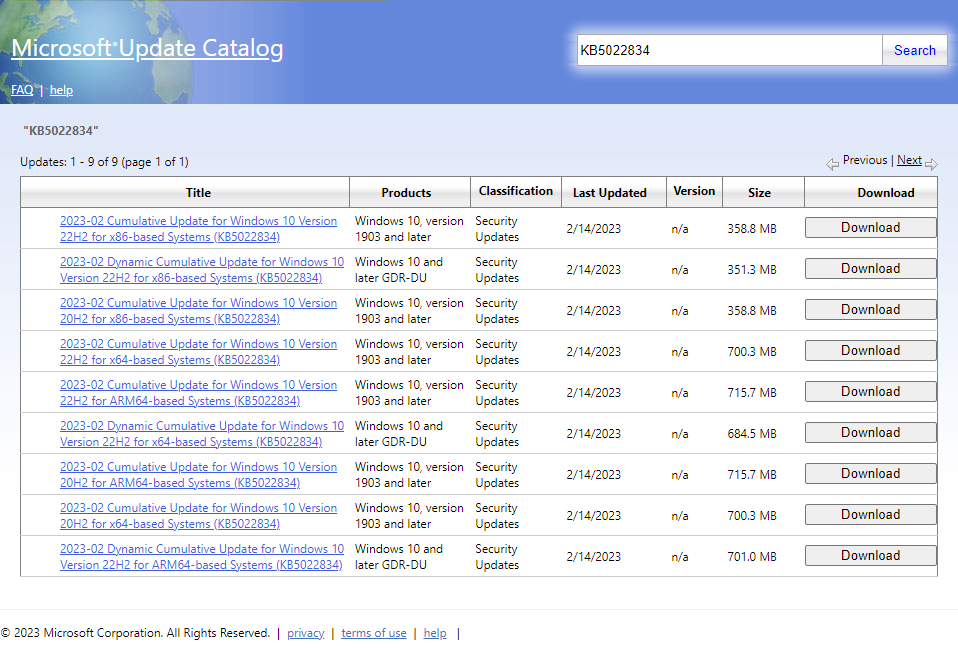Open the Microsoft Update Catalog home link
The width and height of the screenshot is (958, 648).
[x=147, y=48]
